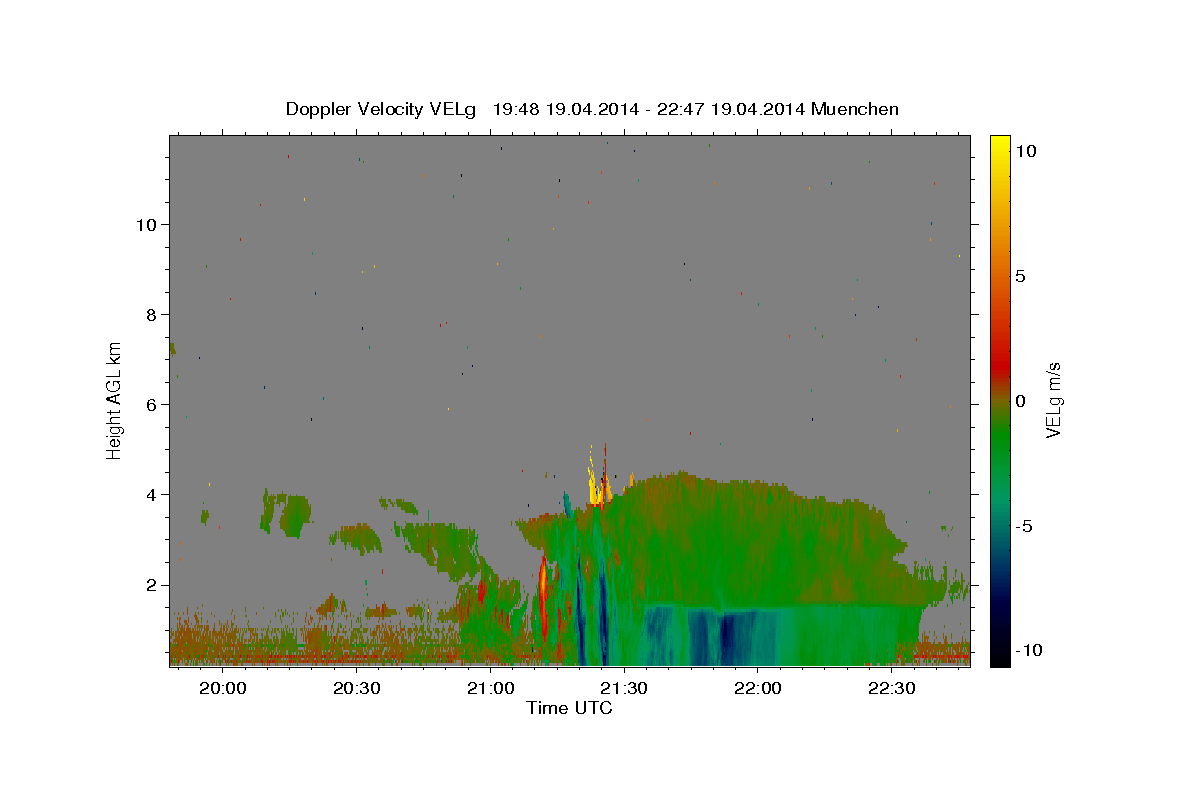The height and width of the screenshot is (800, 1200).
Task: Click the colorbar tick label '5'
Action: [1020, 276]
